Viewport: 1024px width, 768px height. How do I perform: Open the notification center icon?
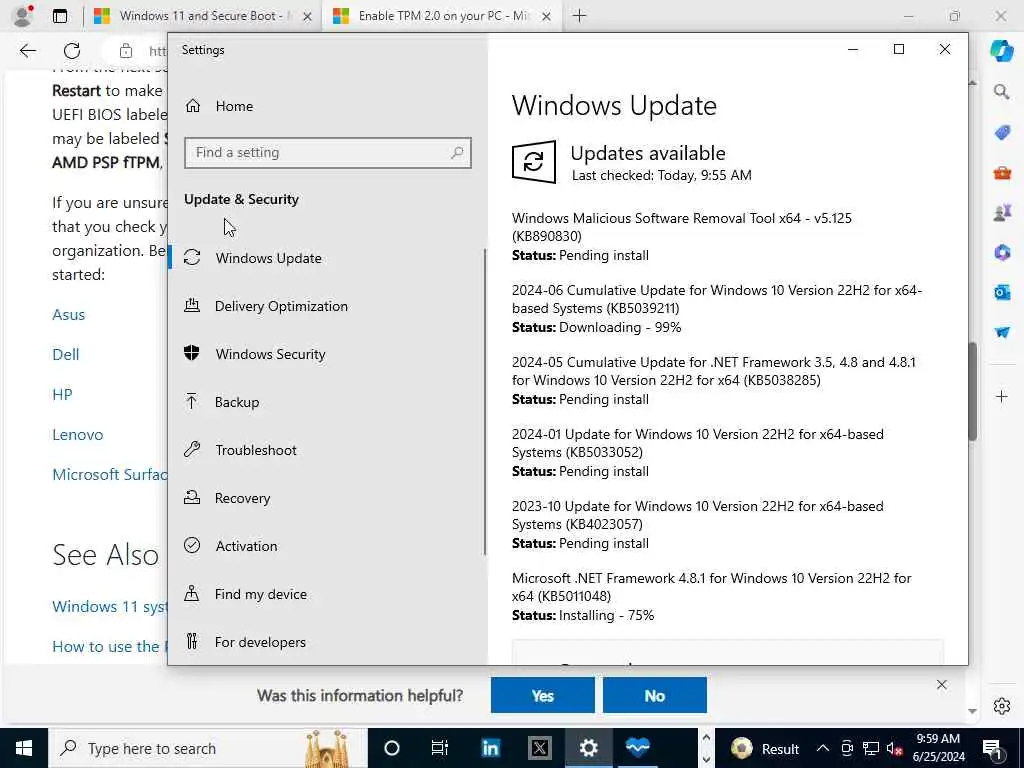(992, 748)
